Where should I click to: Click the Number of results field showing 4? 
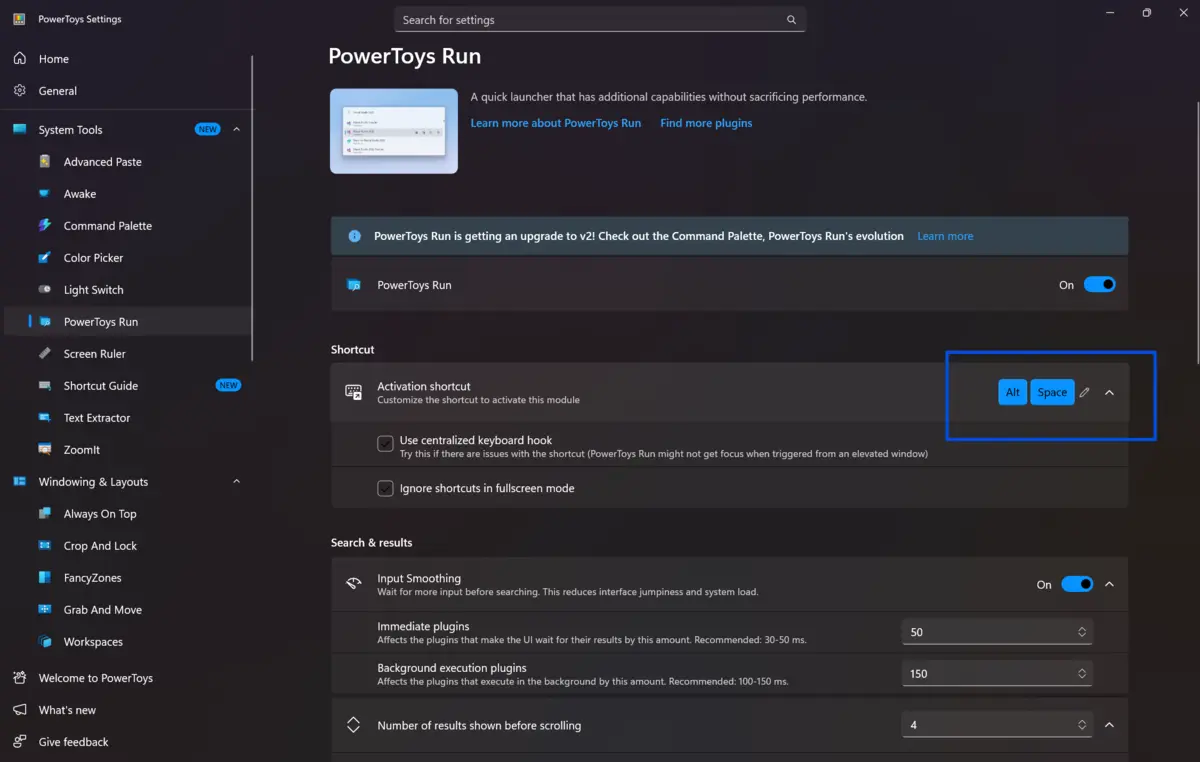click(x=997, y=725)
